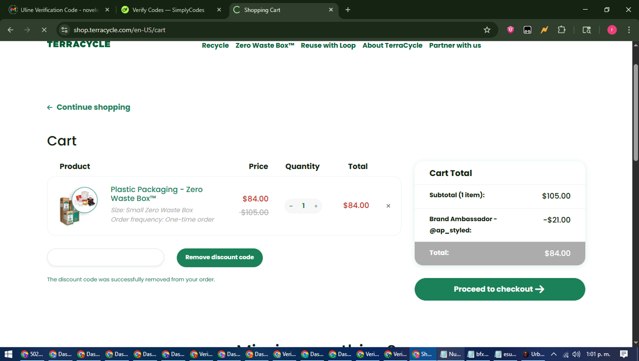Click the discount code input field
The height and width of the screenshot is (361, 639).
pyautogui.click(x=106, y=258)
